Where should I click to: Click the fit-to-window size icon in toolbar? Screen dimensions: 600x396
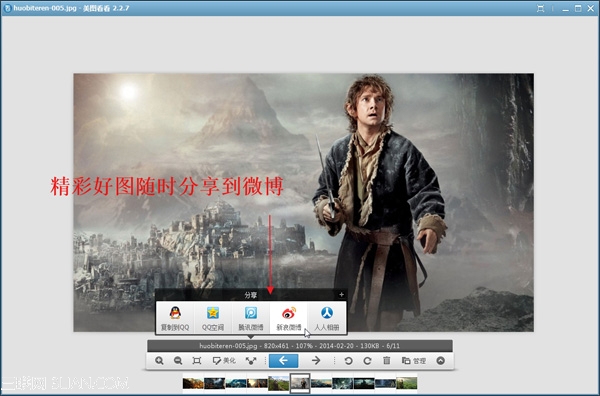coord(197,360)
